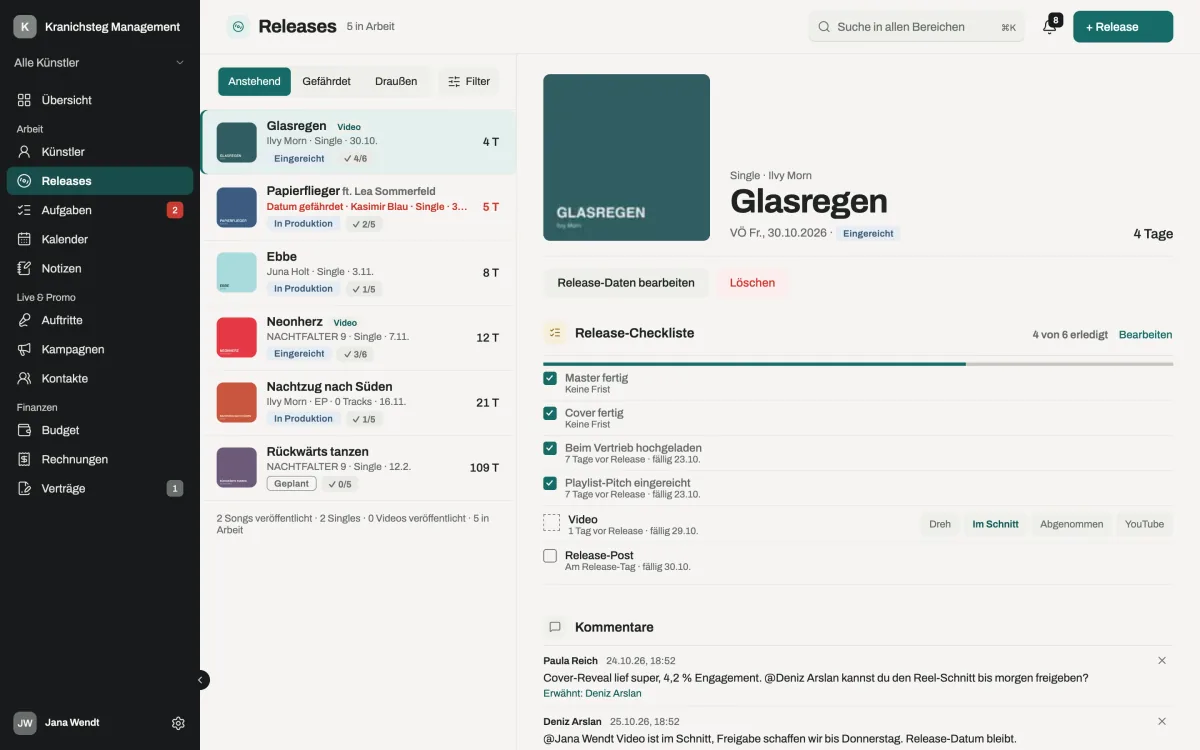The image size is (1200, 750).
Task: Open Jana Wendt user menu
Action: (72, 723)
